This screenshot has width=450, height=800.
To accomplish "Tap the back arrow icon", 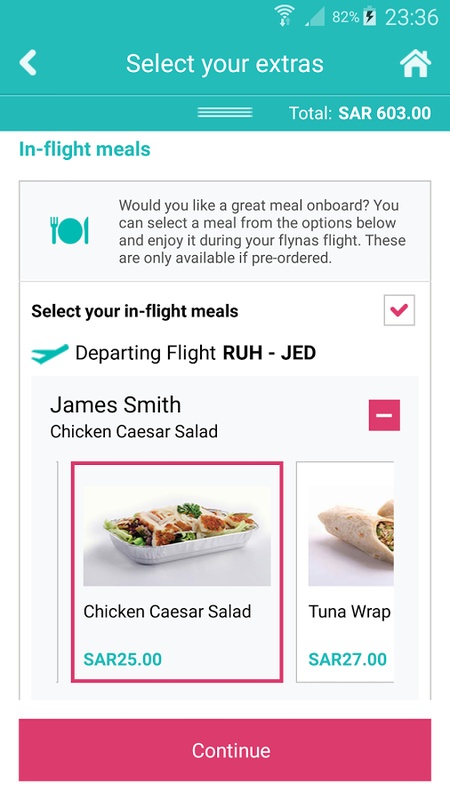I will click(x=28, y=63).
